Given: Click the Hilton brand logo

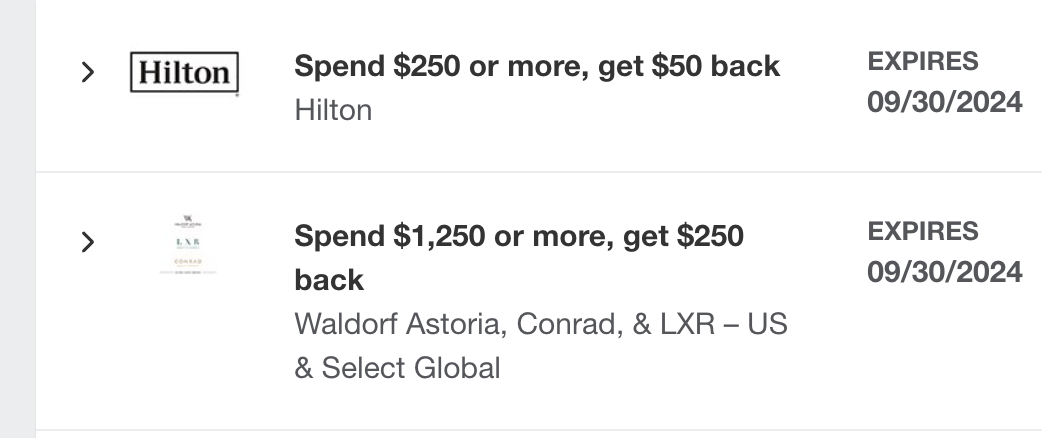Looking at the screenshot, I should coord(185,73).
